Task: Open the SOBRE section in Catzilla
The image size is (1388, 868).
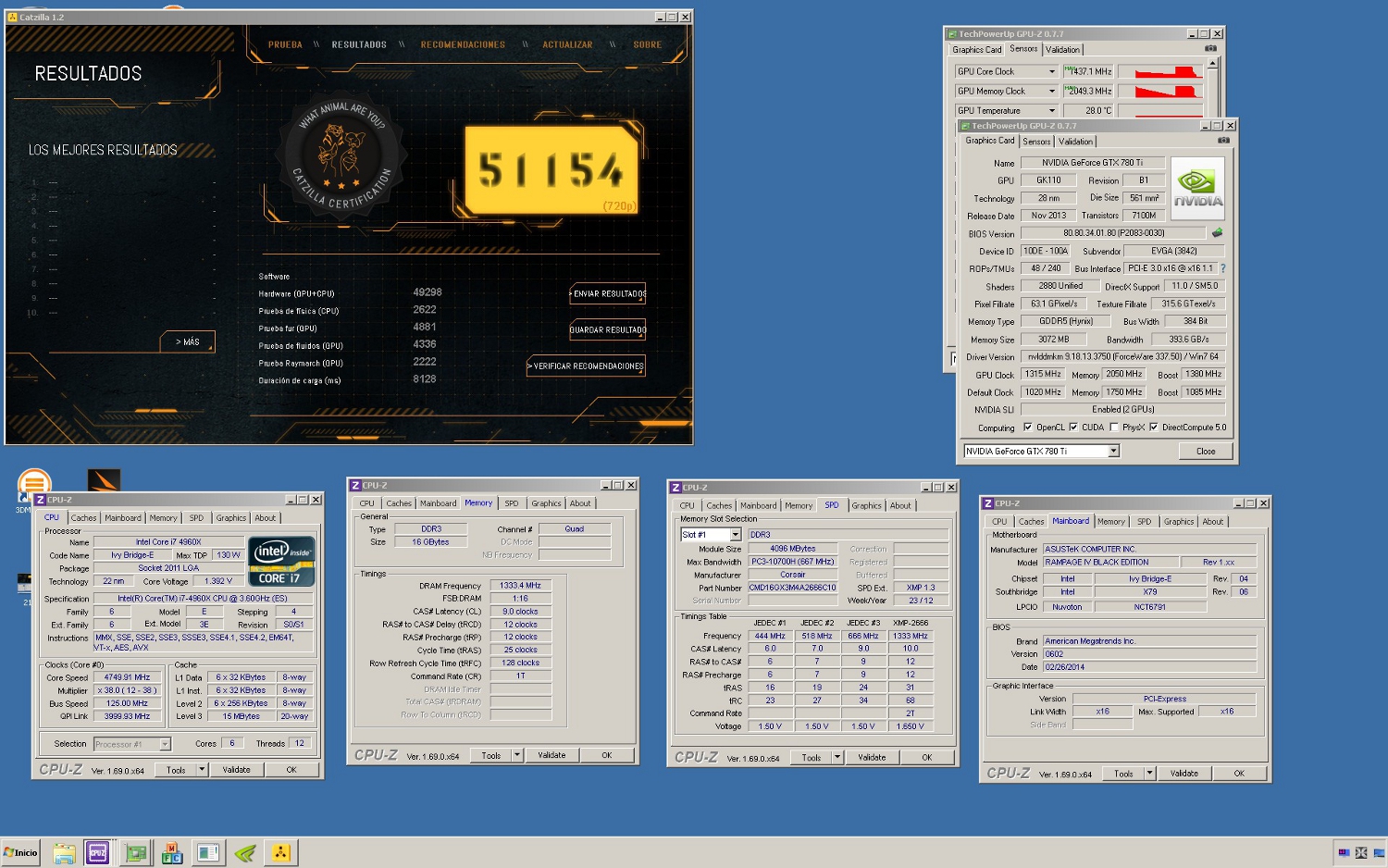Action: pyautogui.click(x=648, y=44)
